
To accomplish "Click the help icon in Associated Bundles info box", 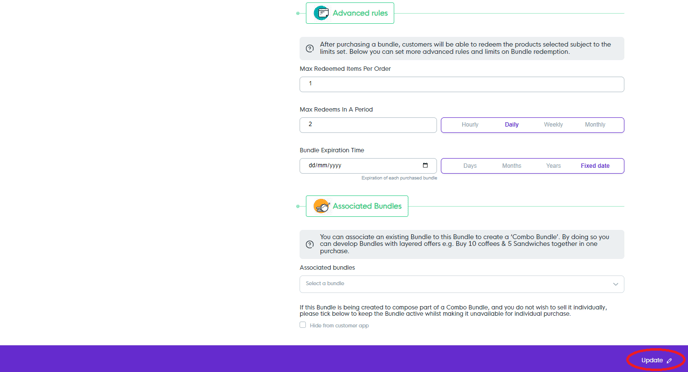I will tap(310, 244).
